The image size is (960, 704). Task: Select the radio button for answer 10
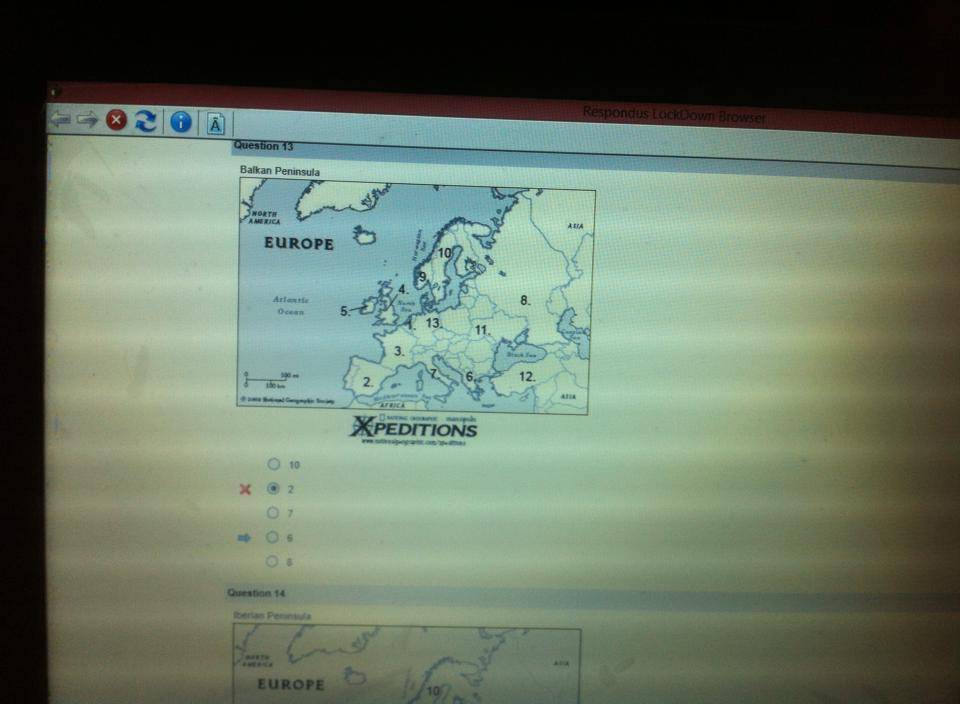pyautogui.click(x=274, y=464)
